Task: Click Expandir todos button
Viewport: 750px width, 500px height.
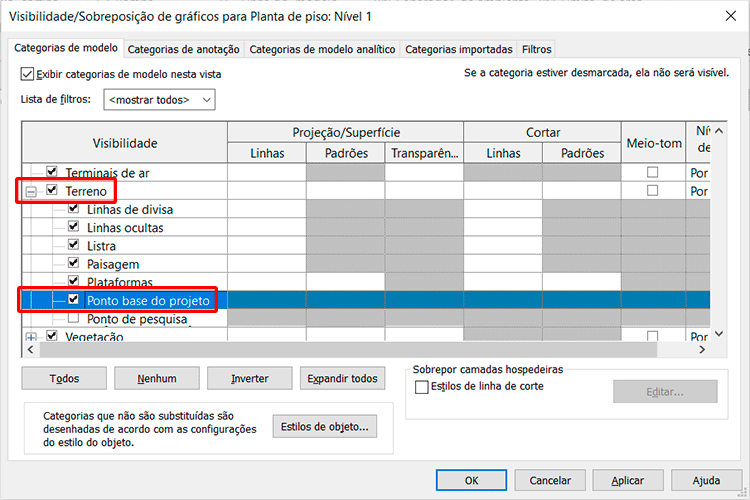Action: point(342,378)
